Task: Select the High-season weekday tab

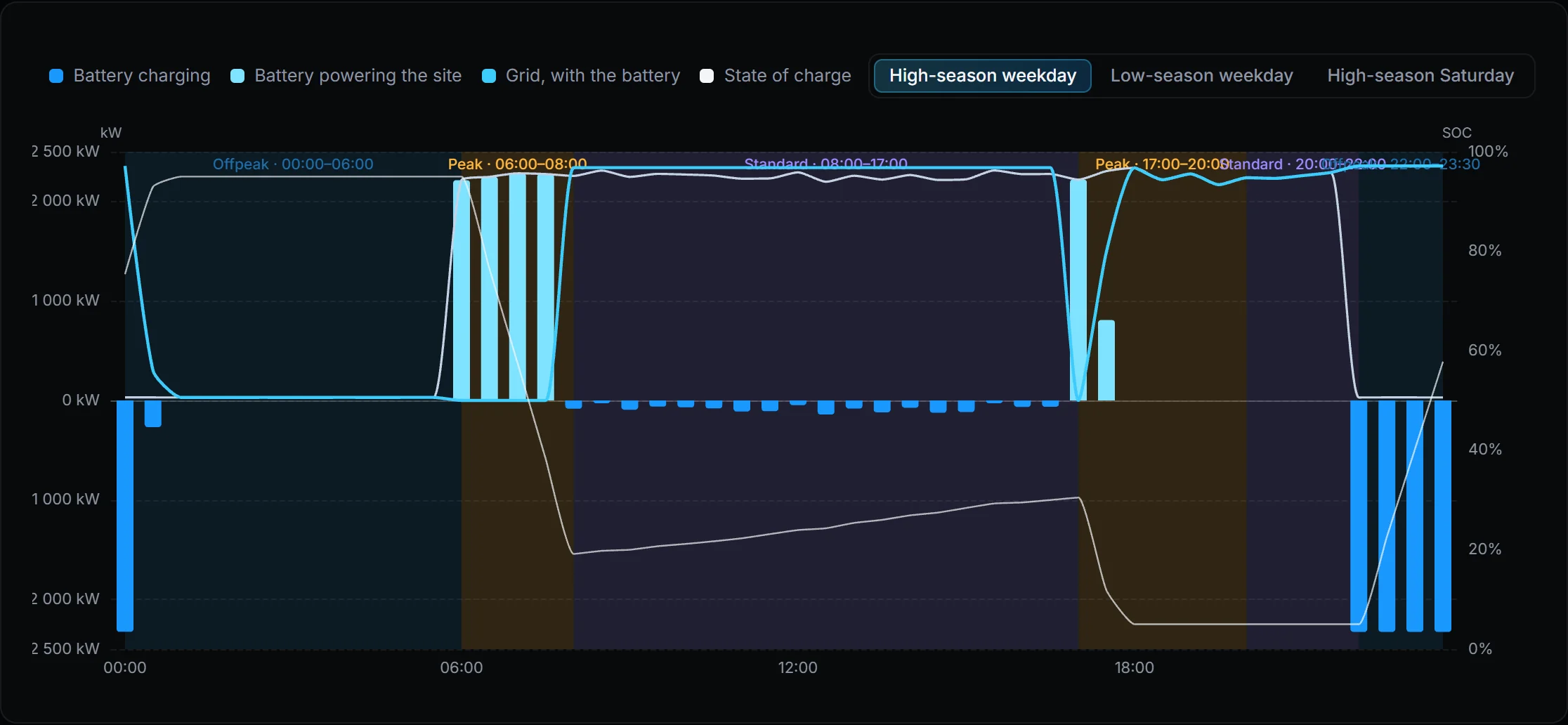Action: click(982, 76)
